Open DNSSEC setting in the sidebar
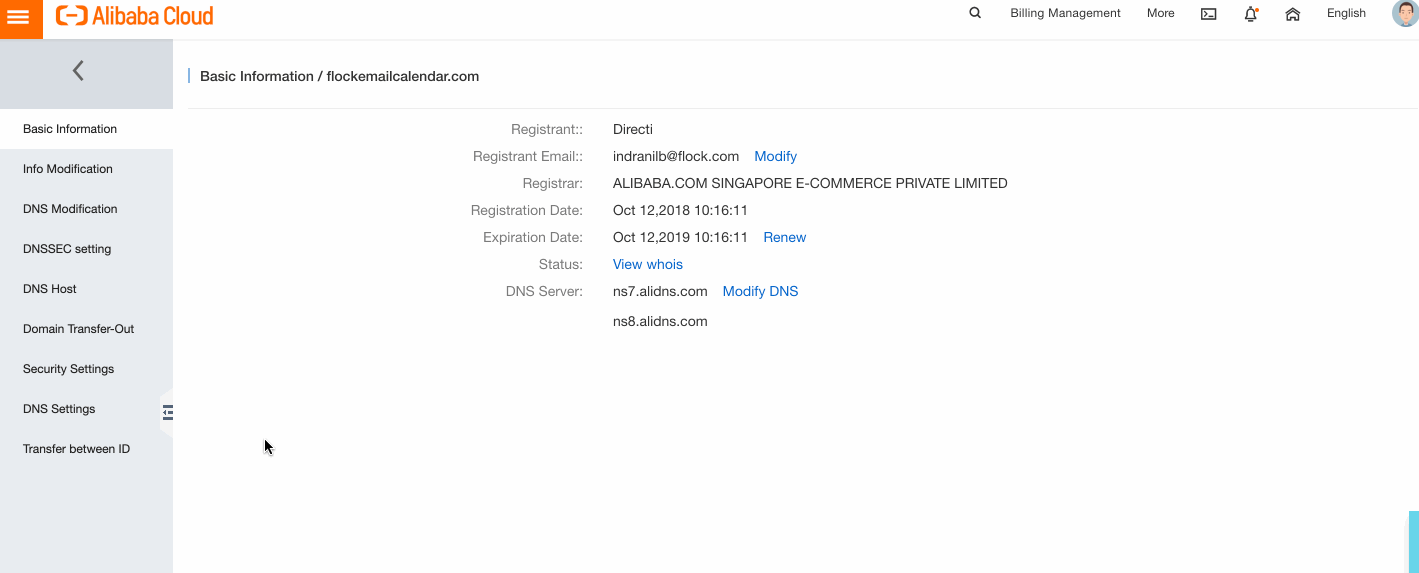The image size is (1419, 573). pyautogui.click(x=86, y=249)
